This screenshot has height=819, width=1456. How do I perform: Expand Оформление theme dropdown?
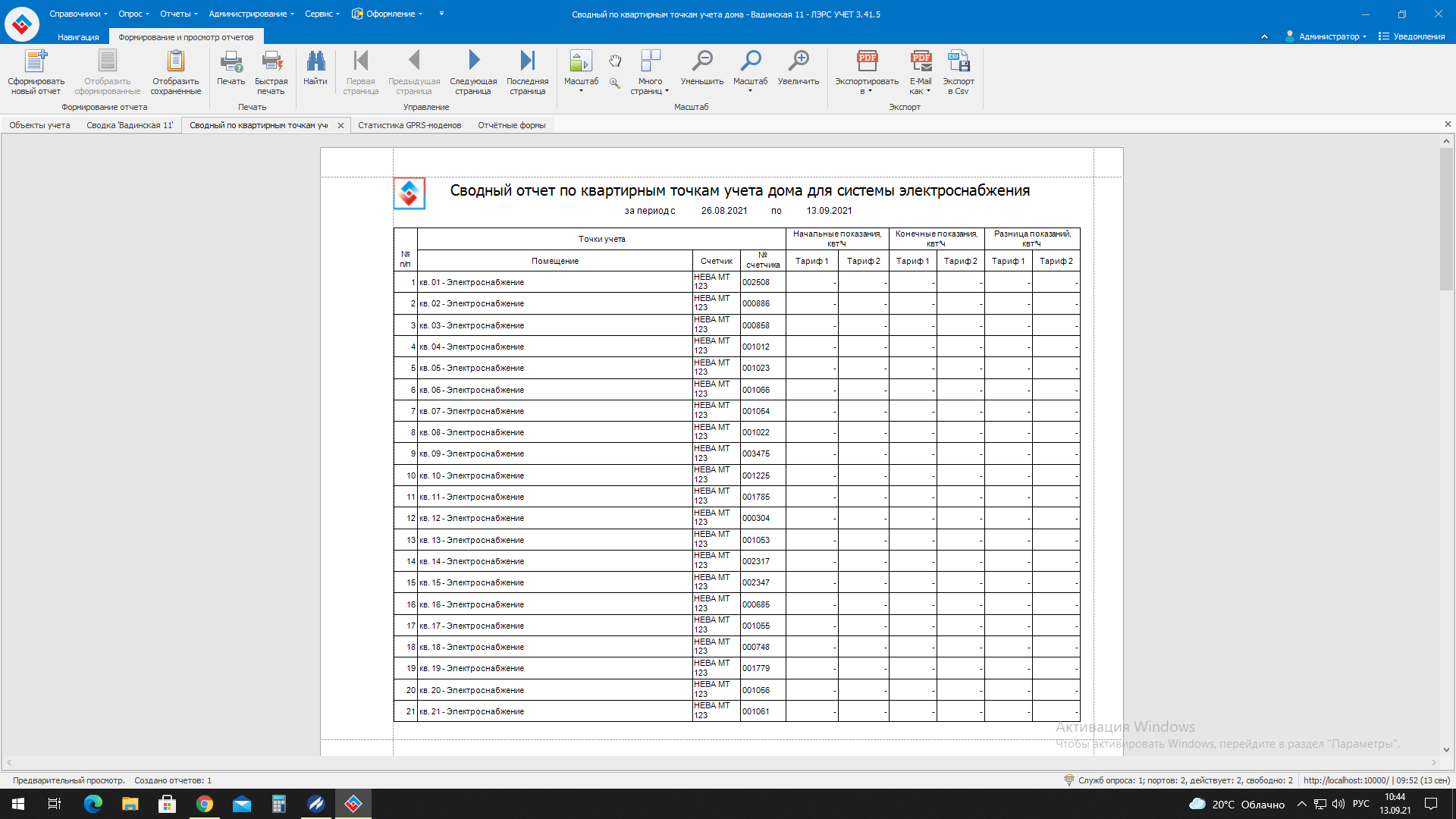[388, 14]
